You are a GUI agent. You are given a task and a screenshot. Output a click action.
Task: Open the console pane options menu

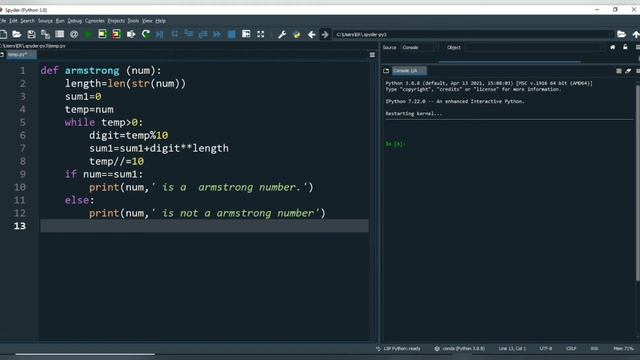coord(638,71)
